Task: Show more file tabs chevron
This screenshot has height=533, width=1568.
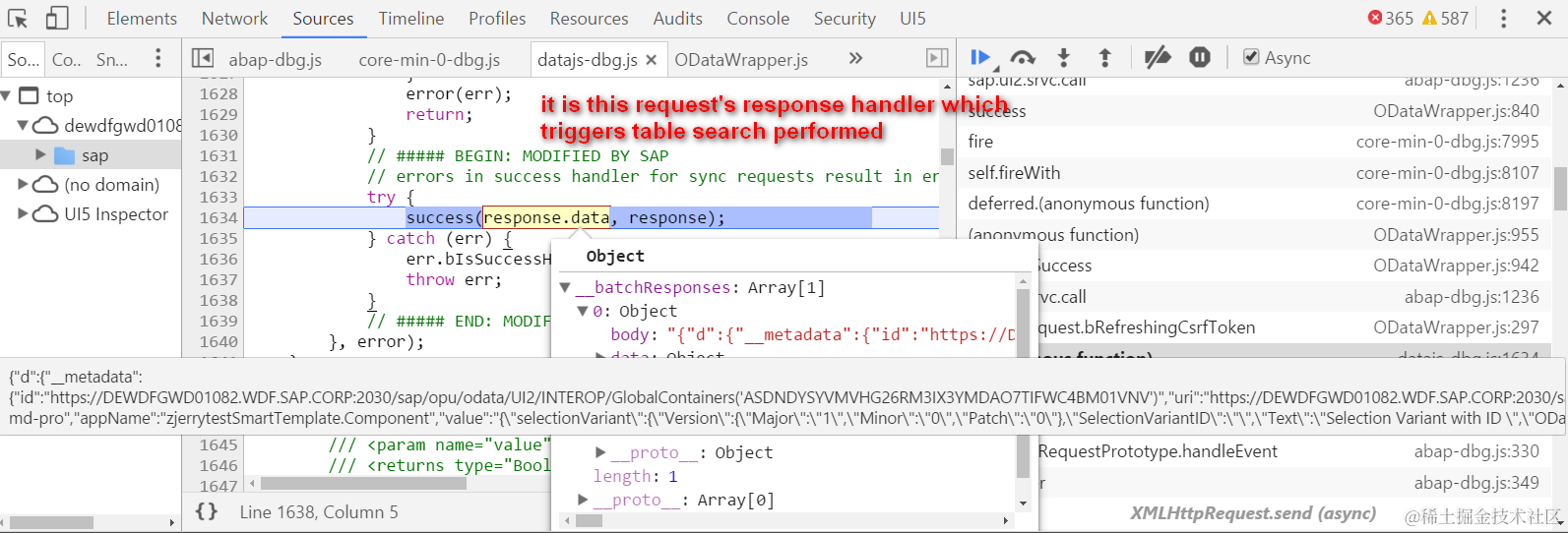Action: click(855, 59)
